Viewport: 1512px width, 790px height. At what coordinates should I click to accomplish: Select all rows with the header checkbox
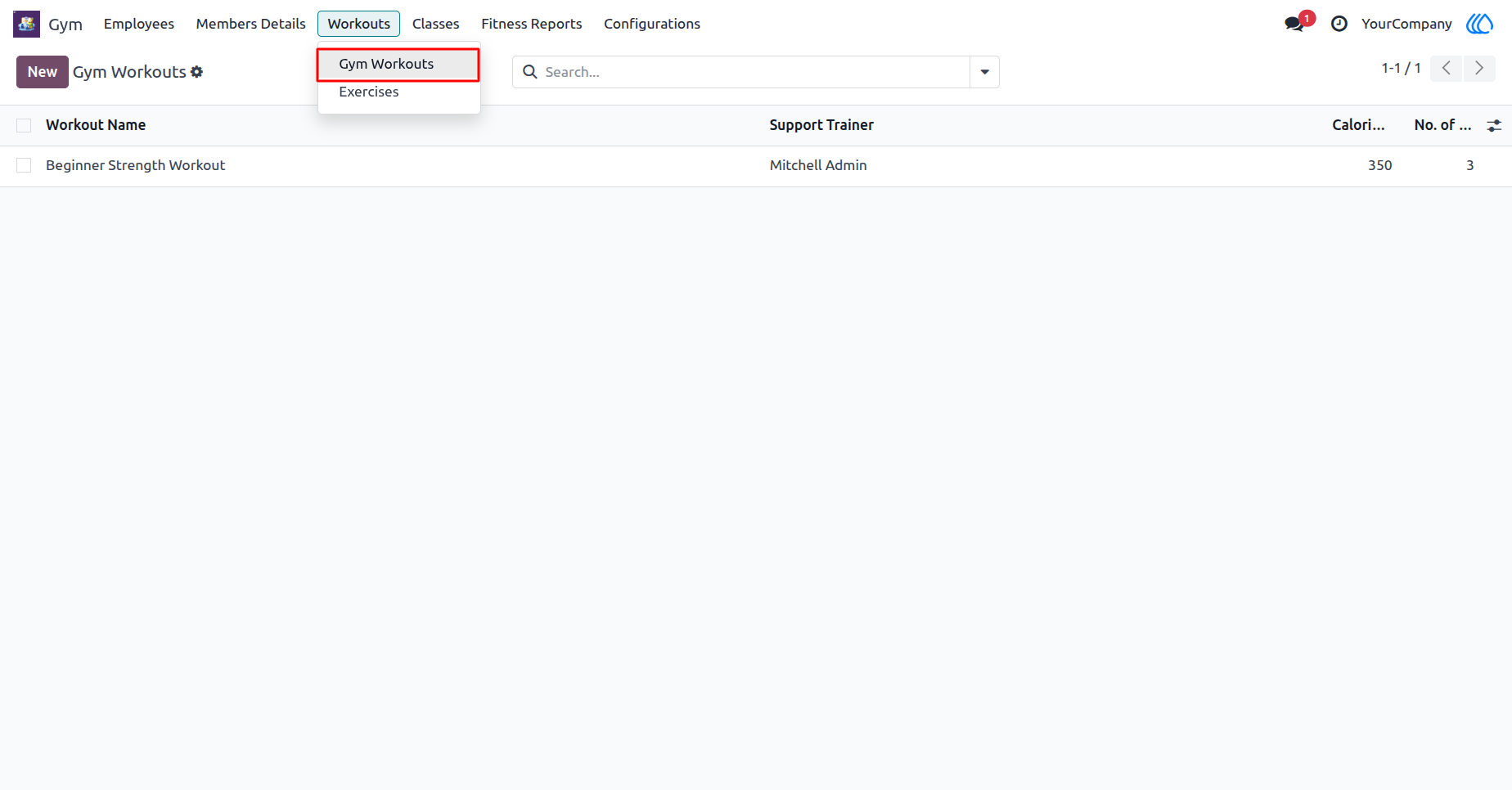click(x=24, y=125)
